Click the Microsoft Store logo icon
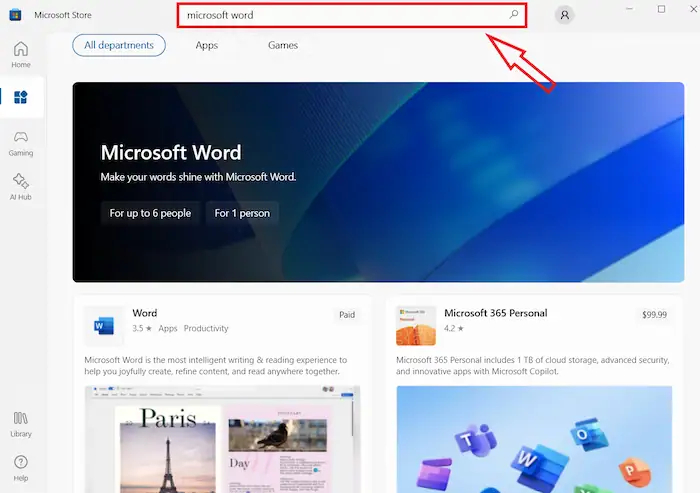This screenshot has height=493, width=700. (x=16, y=15)
